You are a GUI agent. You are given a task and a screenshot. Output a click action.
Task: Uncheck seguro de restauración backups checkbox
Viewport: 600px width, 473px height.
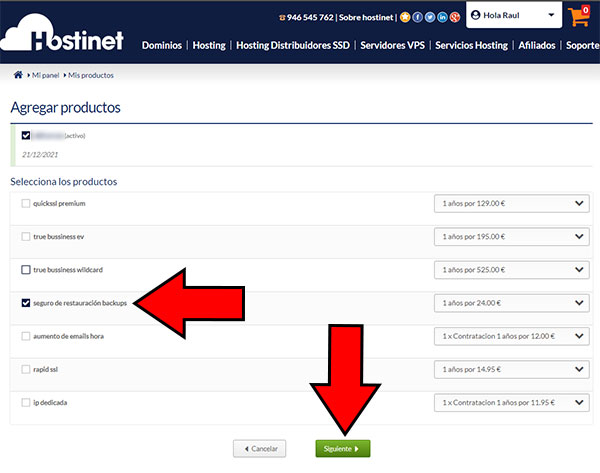point(26,303)
